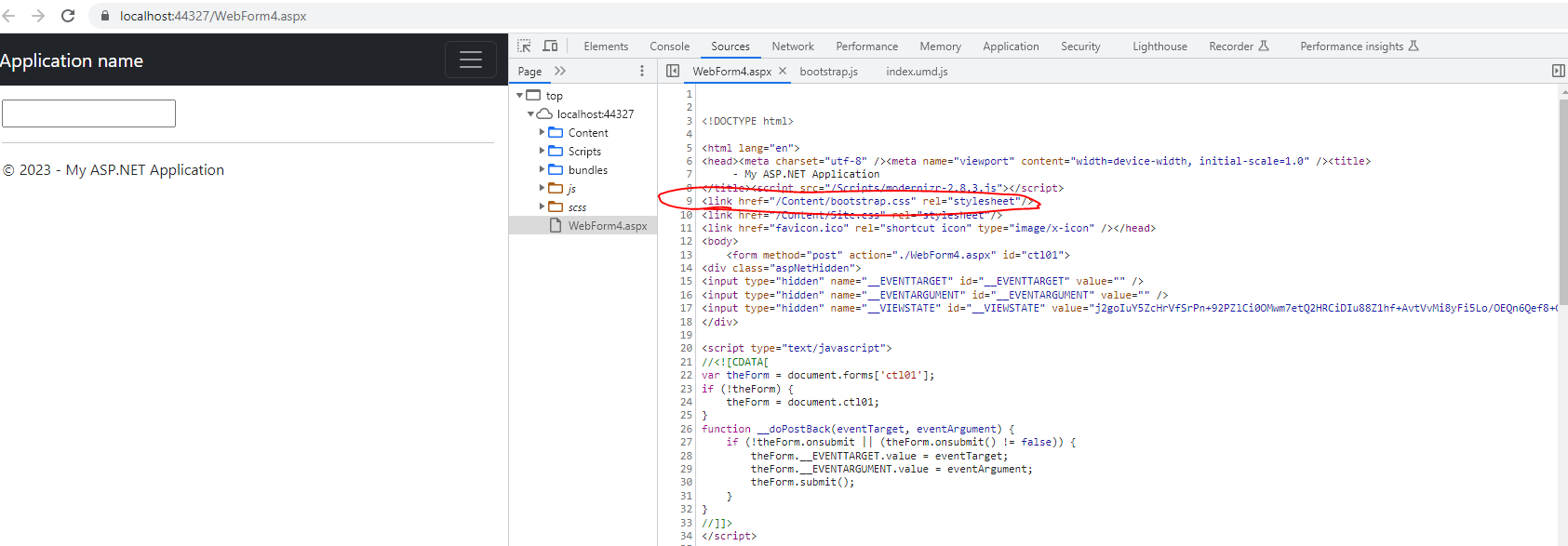Close the WebForm4.aspx editor tab
The image size is (1568, 546).
coord(783,71)
